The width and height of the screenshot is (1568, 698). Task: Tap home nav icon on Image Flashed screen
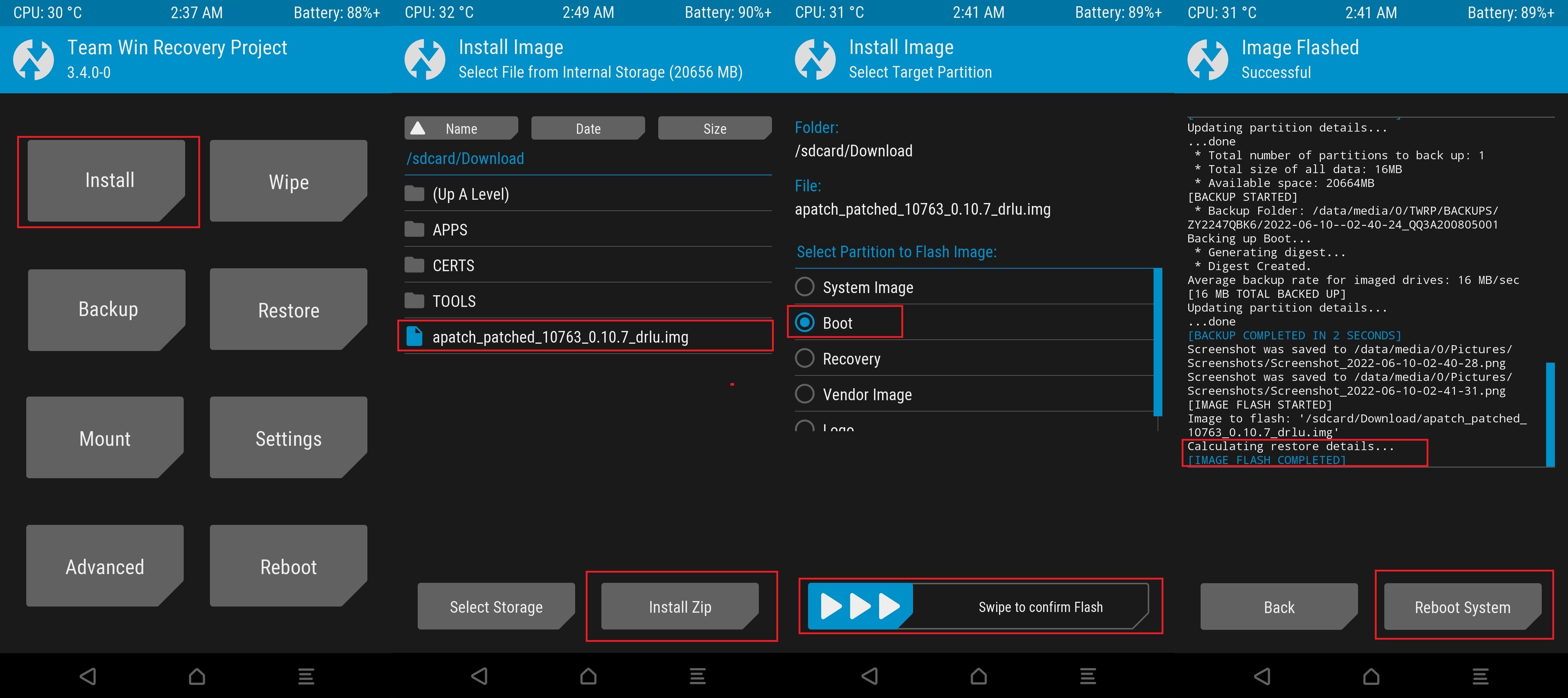pos(1371,676)
